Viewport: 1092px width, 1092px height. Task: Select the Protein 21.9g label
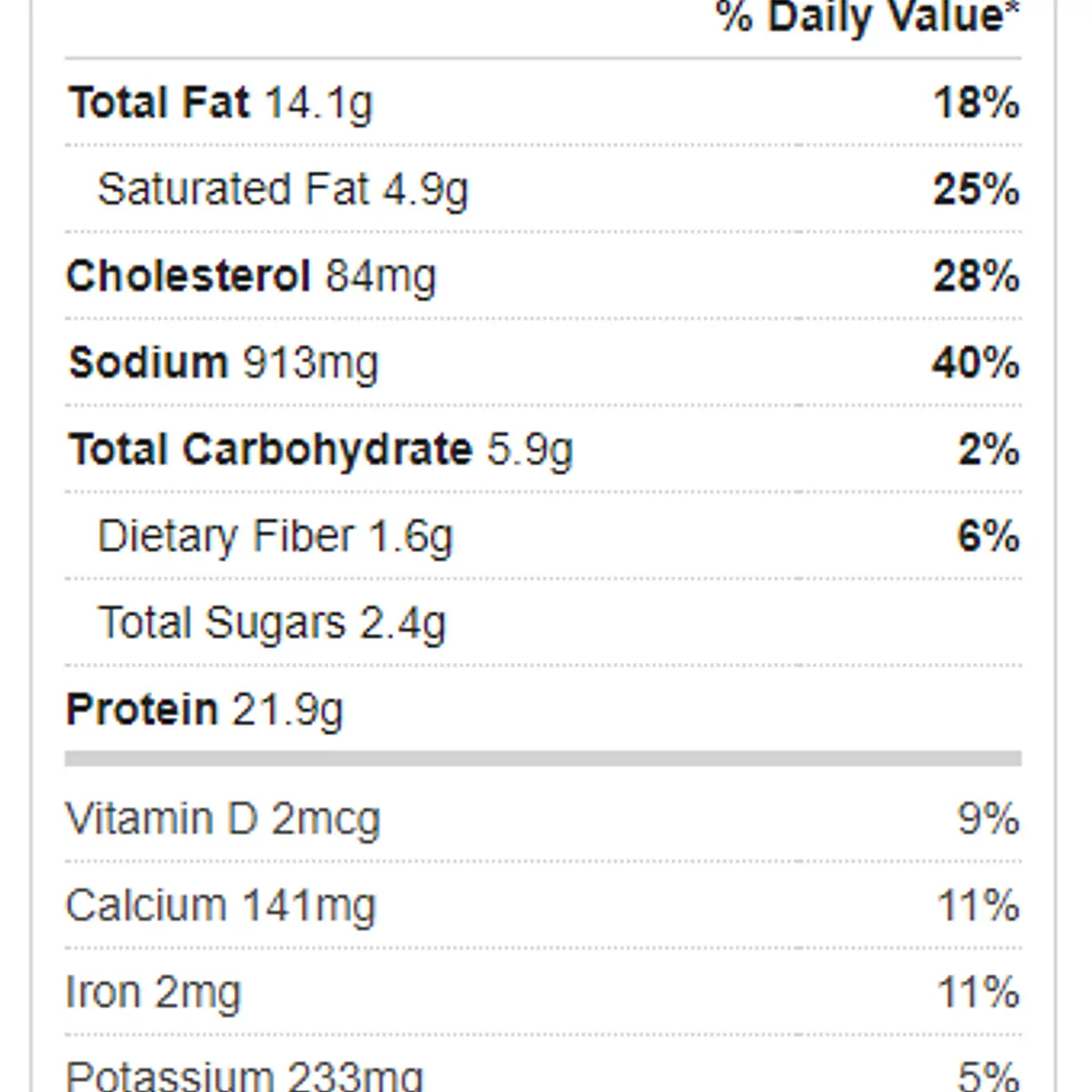click(205, 710)
